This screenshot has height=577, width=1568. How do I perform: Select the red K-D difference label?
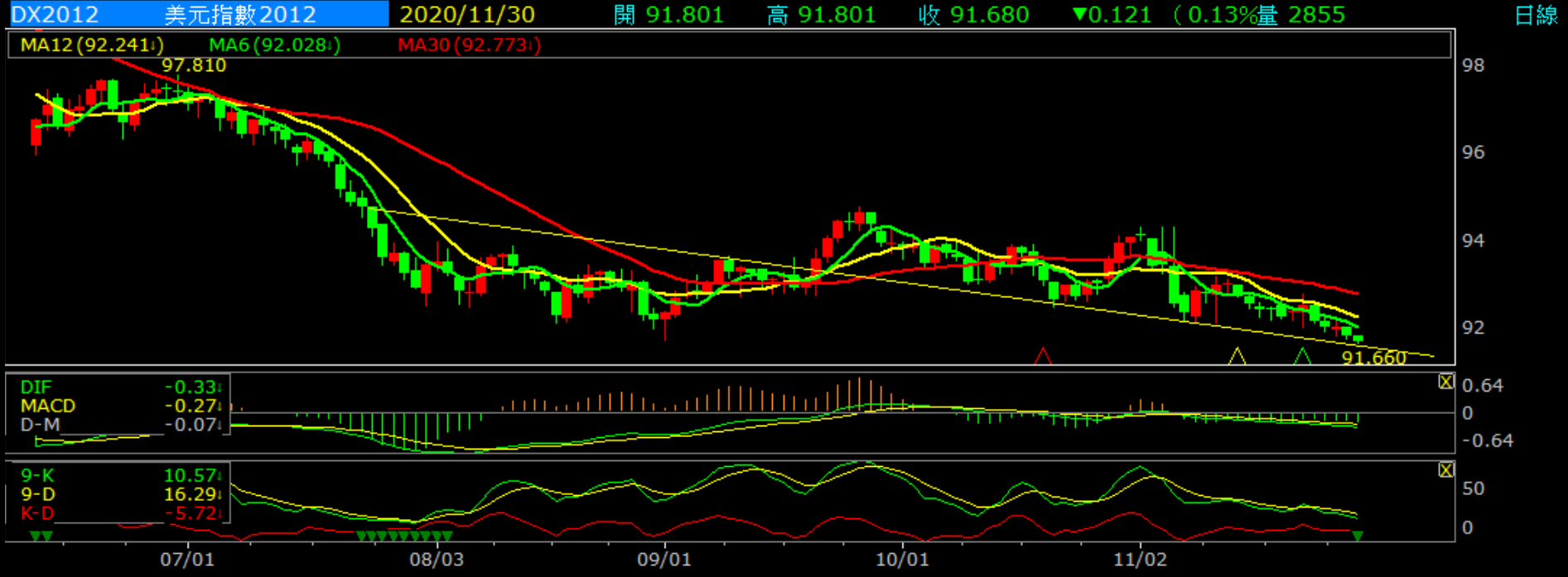click(x=37, y=513)
